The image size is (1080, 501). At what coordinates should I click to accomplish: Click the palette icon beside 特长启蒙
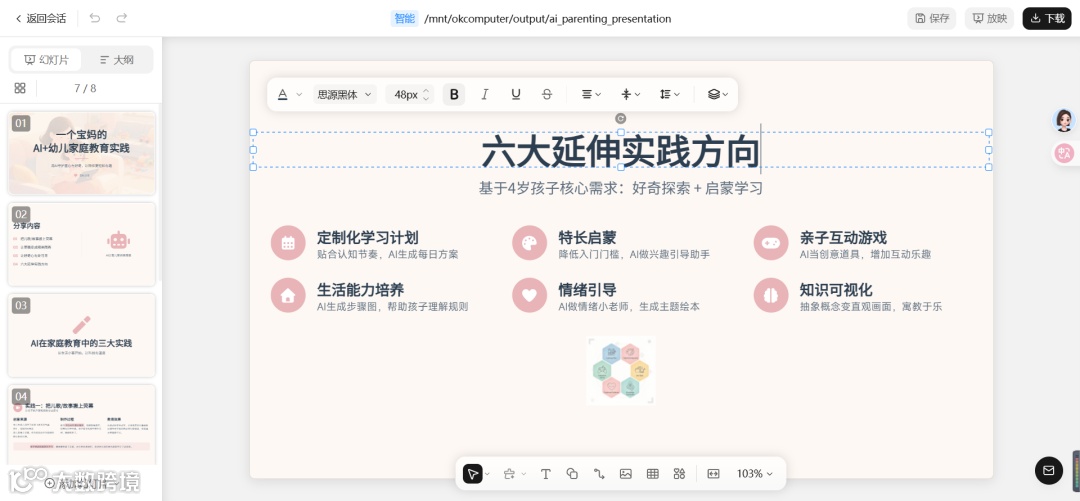tap(529, 243)
